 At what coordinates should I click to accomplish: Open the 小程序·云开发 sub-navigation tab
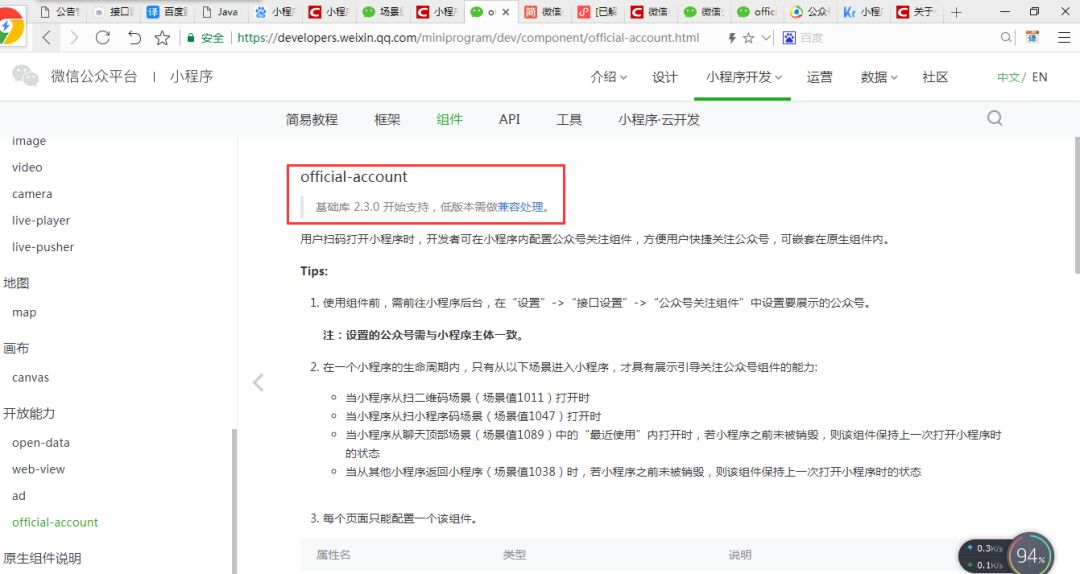point(658,119)
